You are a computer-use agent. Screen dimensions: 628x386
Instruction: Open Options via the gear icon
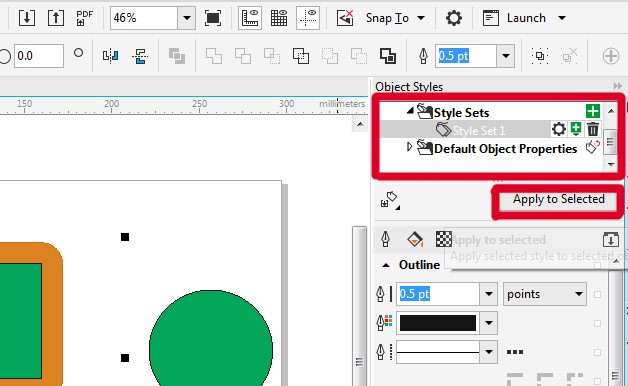[453, 18]
